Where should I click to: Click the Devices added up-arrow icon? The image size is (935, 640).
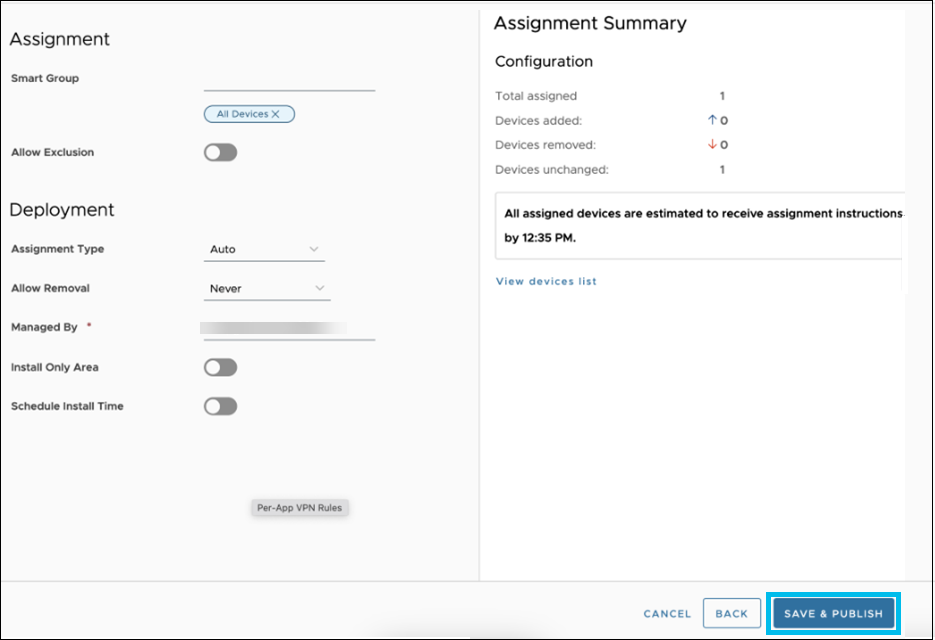(711, 120)
